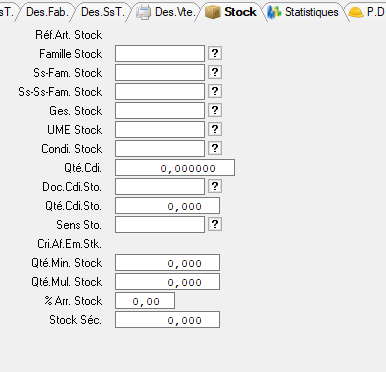Open the Des.Fab. tab
386x372 pixels.
pyautogui.click(x=47, y=12)
